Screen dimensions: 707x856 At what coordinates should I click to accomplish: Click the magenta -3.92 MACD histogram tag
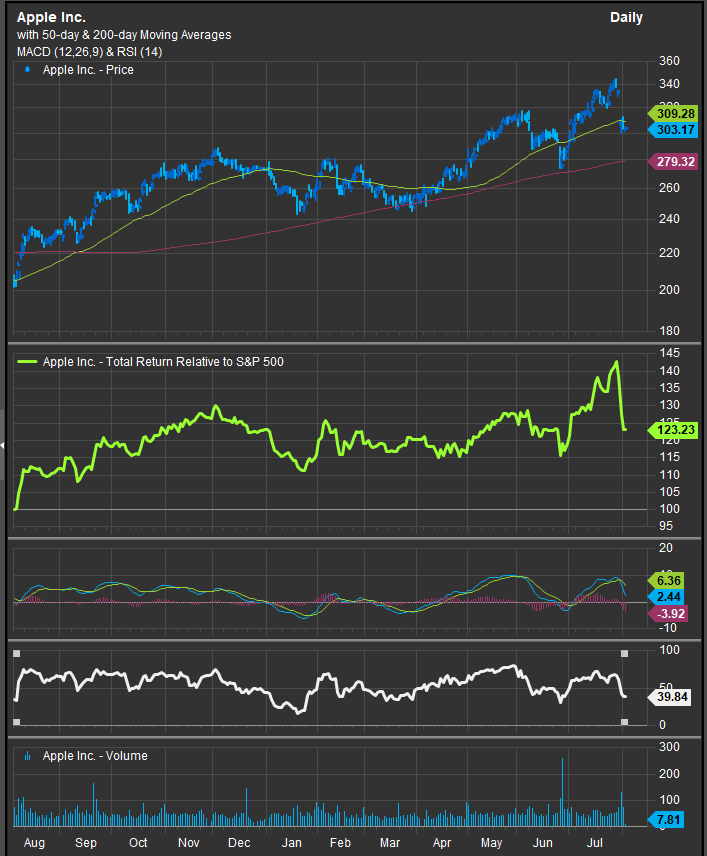pyautogui.click(x=668, y=614)
